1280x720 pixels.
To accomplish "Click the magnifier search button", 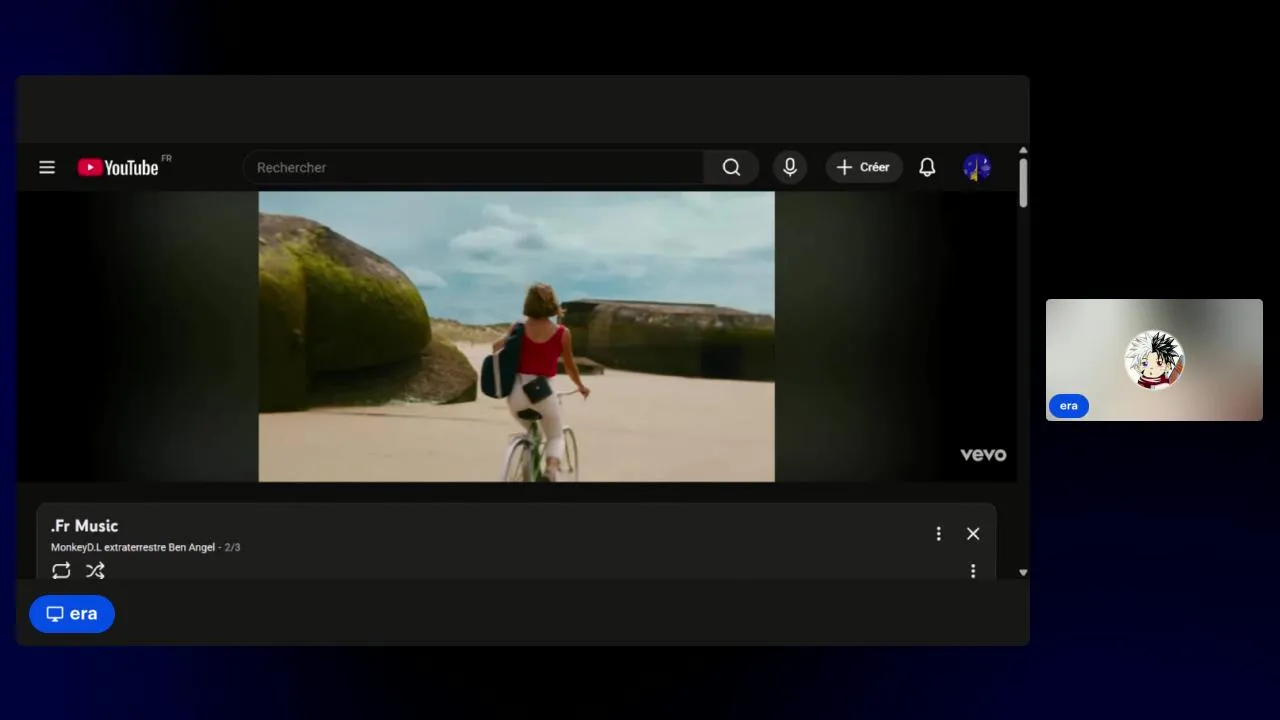I will point(731,167).
